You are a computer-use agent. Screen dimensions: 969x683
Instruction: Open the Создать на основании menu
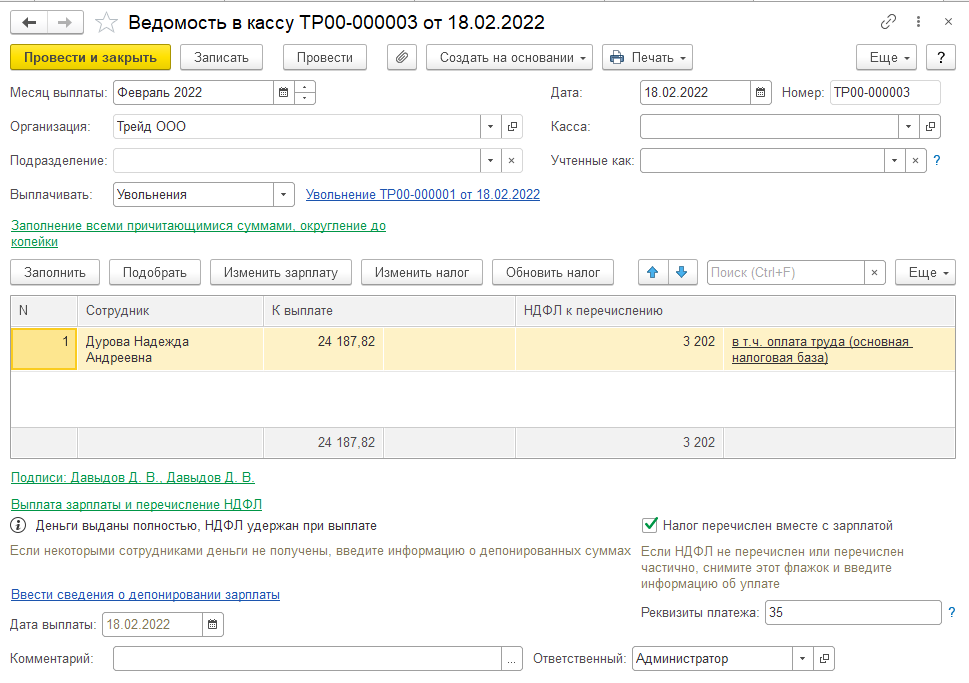tap(509, 57)
